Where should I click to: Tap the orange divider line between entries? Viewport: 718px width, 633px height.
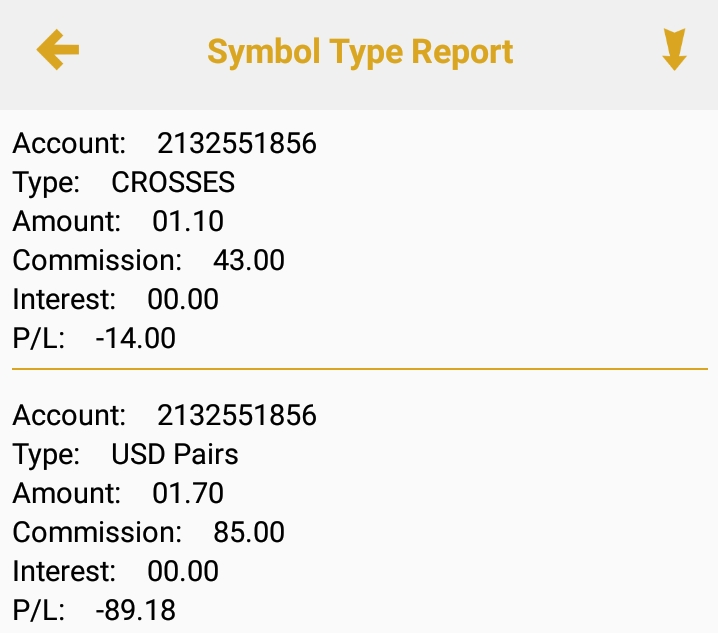(360, 369)
